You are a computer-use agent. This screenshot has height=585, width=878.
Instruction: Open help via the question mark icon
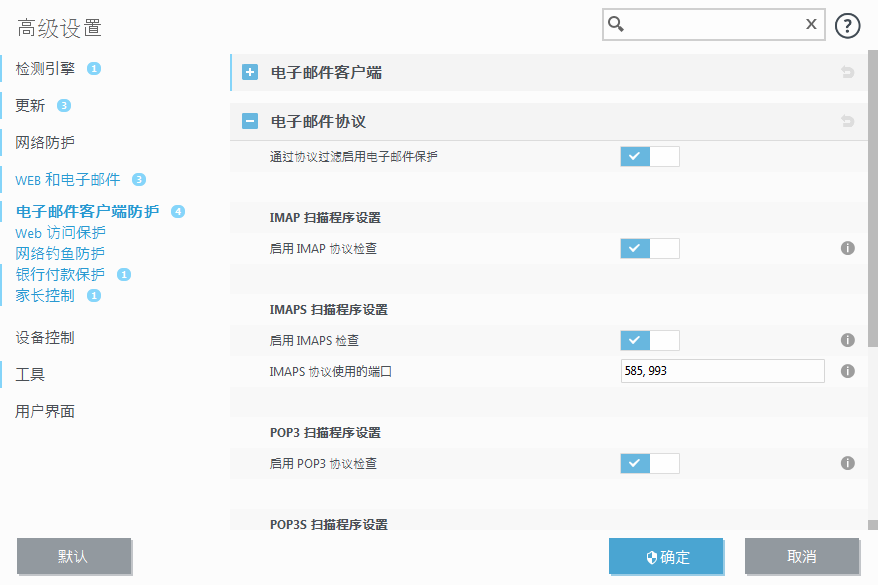click(x=847, y=24)
